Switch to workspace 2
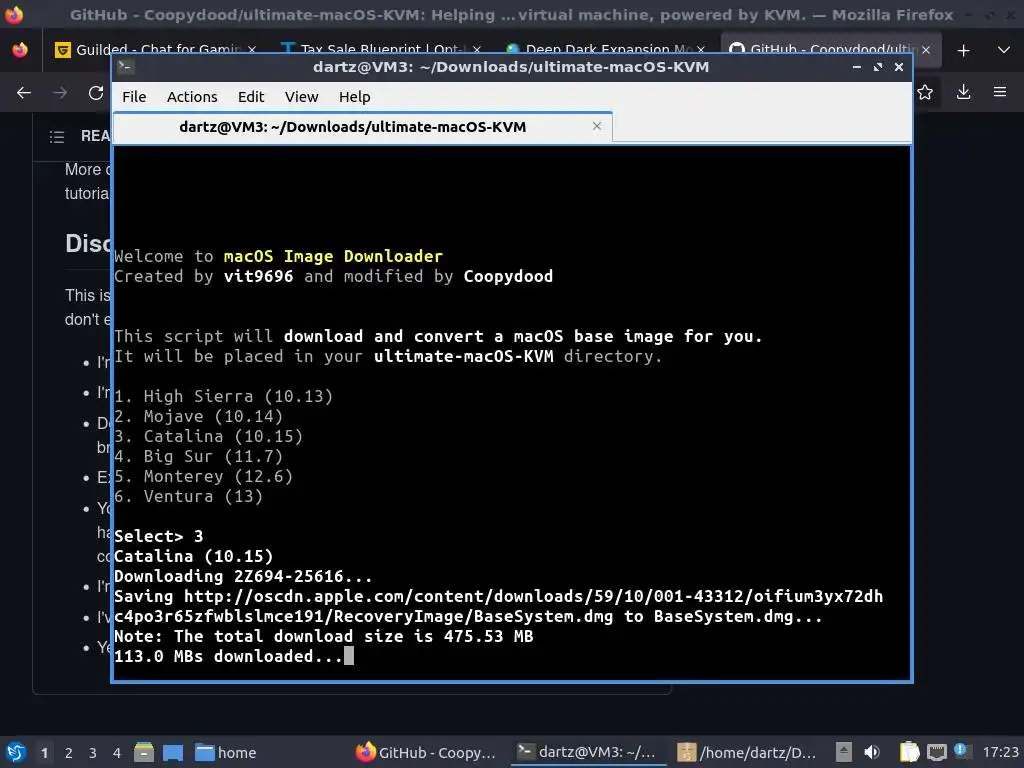The image size is (1024, 768). [x=69, y=753]
